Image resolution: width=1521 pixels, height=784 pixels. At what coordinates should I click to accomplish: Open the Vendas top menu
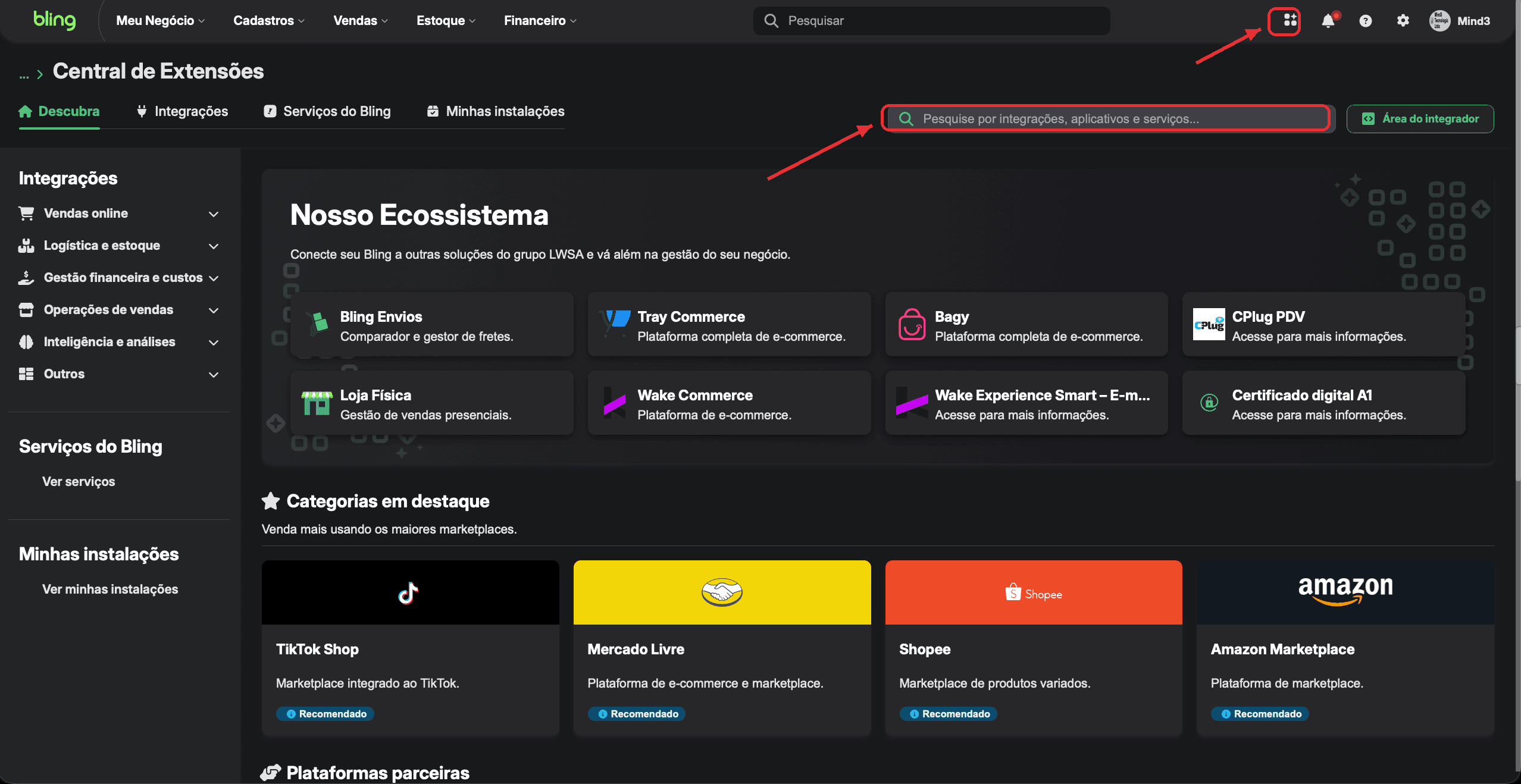pyautogui.click(x=361, y=21)
